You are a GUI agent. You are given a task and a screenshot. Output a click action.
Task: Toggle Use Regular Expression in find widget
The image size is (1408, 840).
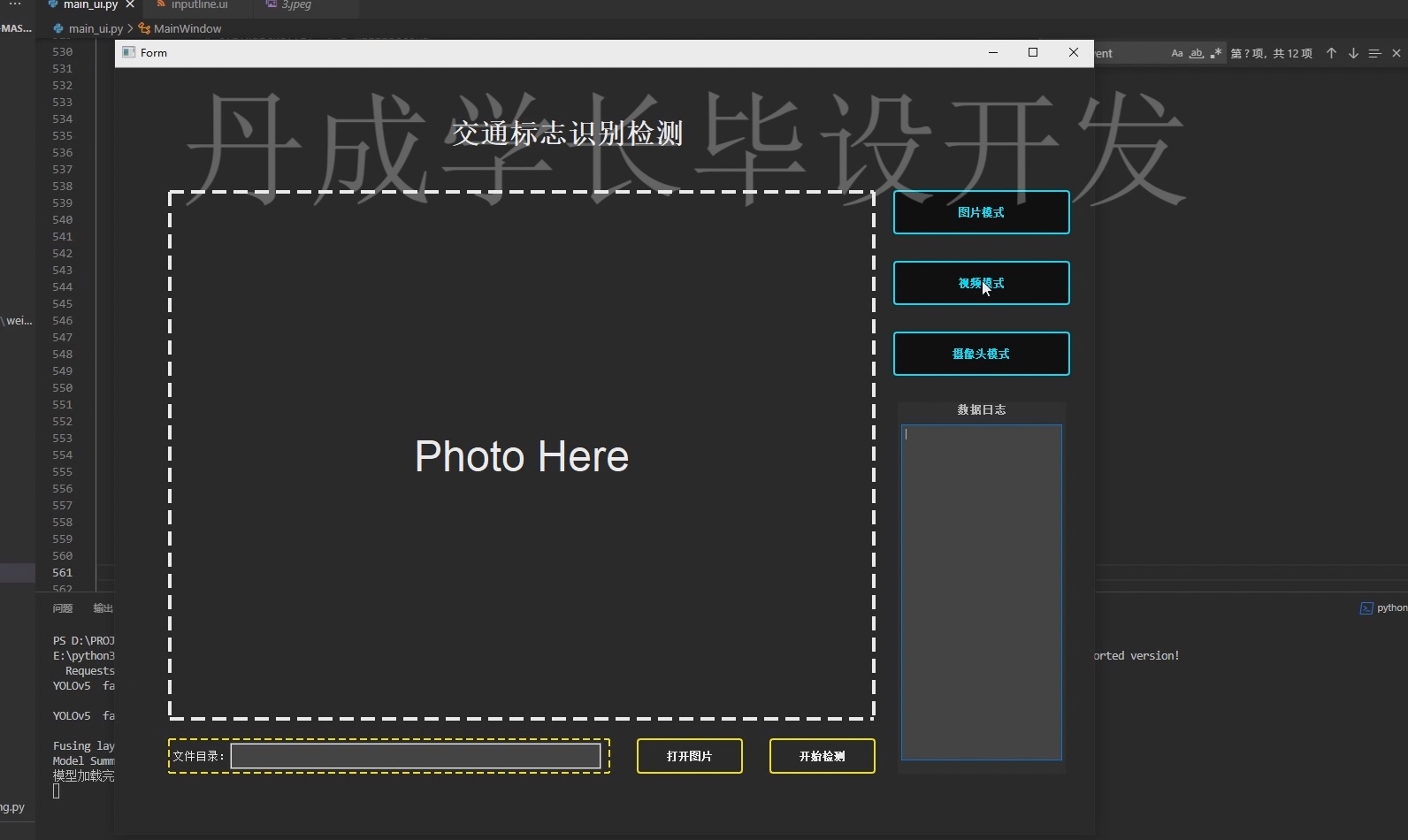(1216, 53)
